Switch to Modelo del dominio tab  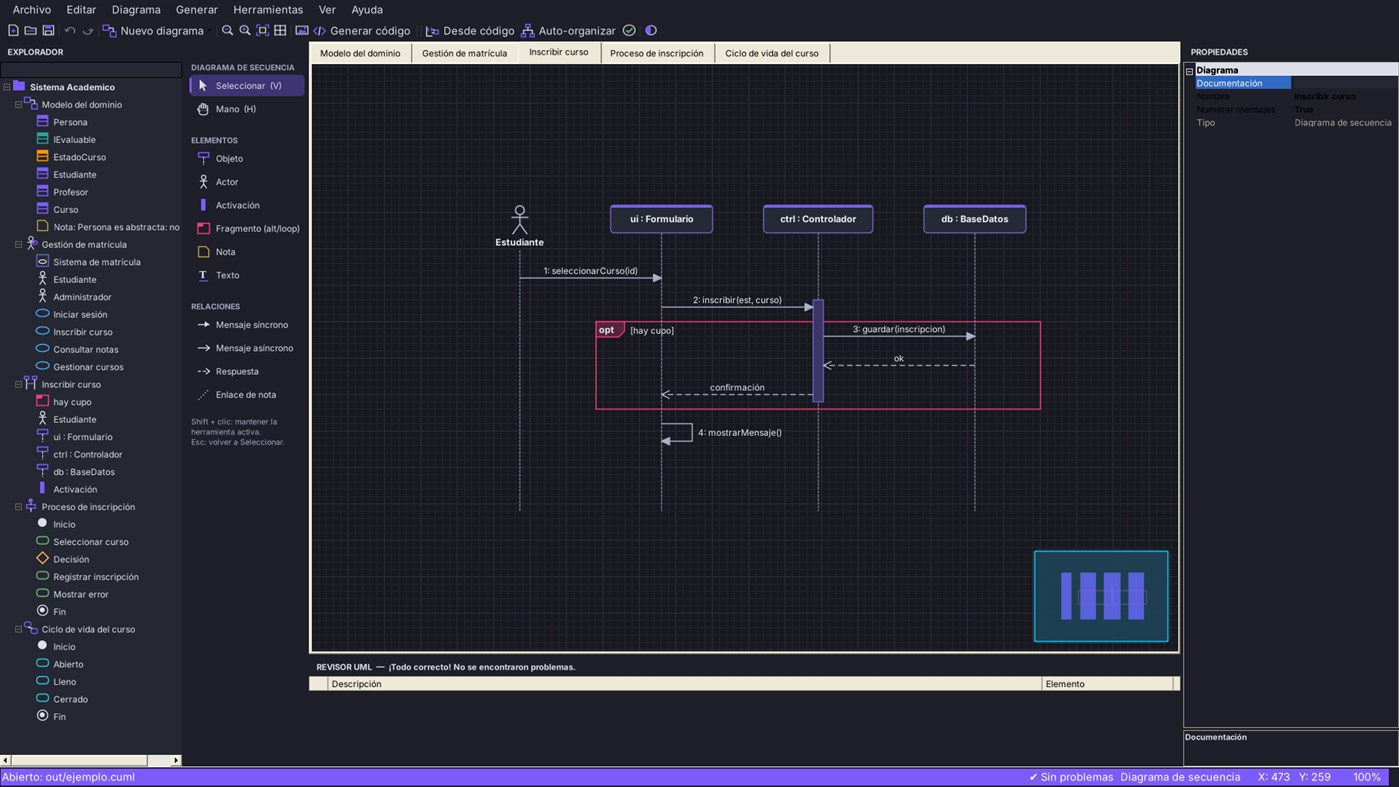360,53
